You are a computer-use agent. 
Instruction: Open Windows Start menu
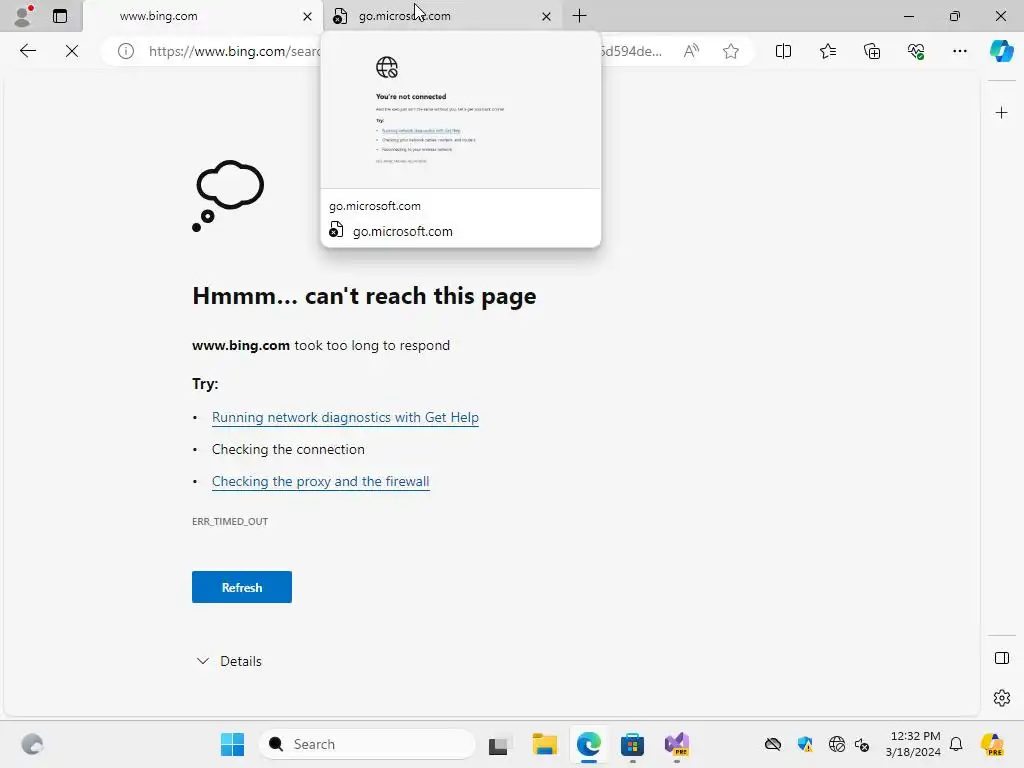(x=232, y=744)
